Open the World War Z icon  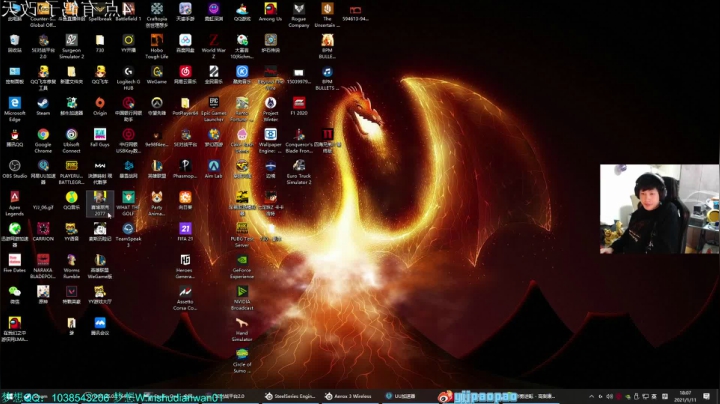tap(214, 46)
